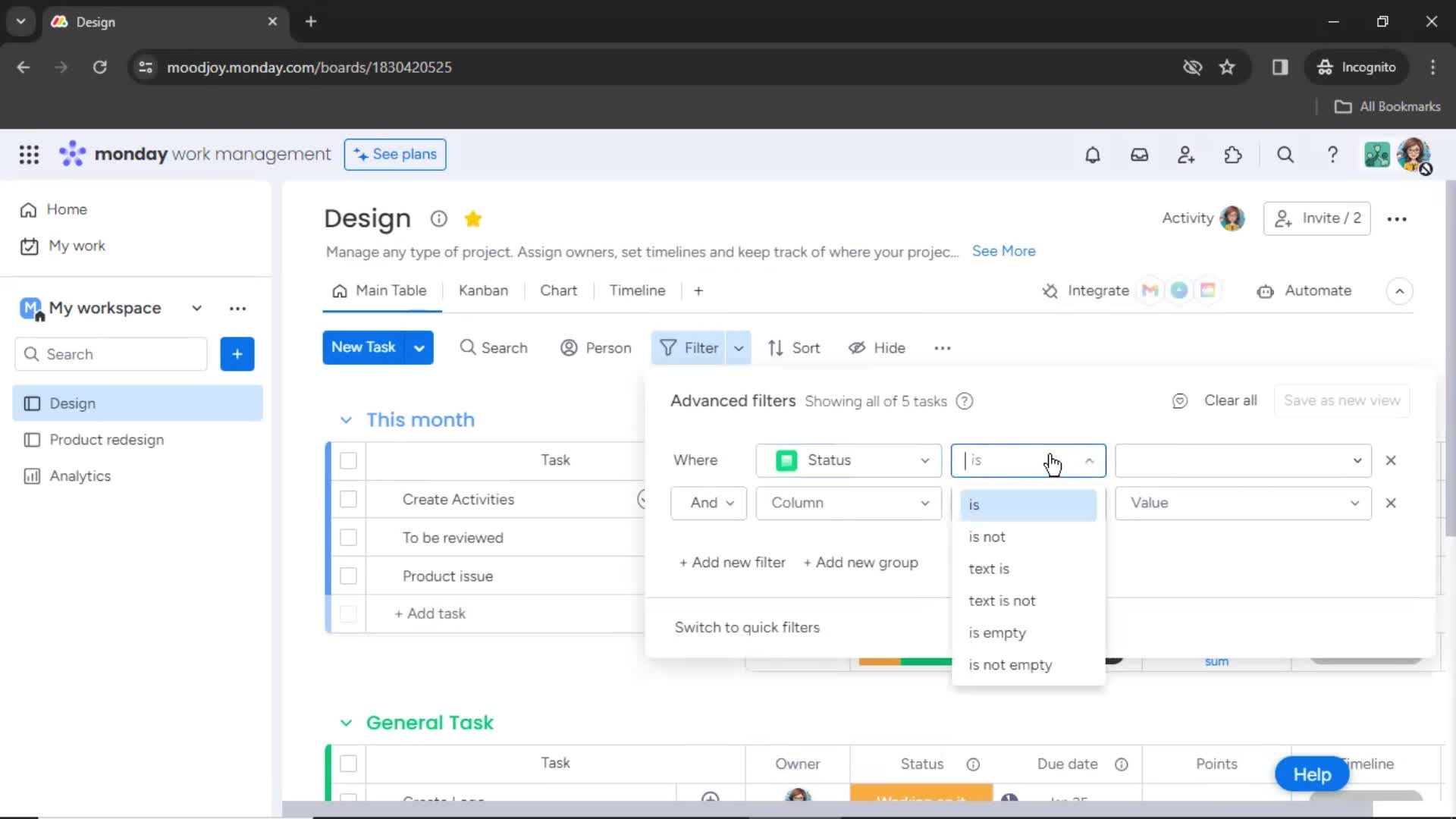Click Clear all filters
The height and width of the screenshot is (819, 1456).
[x=1230, y=401]
